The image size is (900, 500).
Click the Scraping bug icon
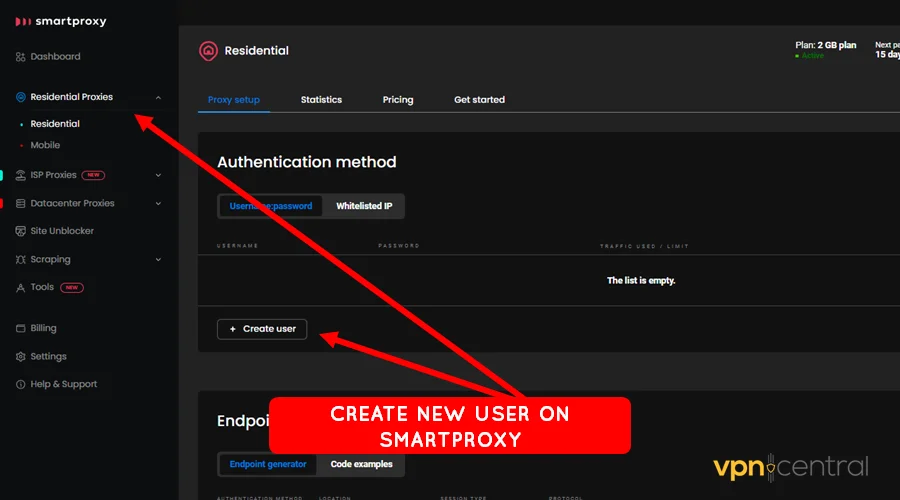tap(21, 259)
